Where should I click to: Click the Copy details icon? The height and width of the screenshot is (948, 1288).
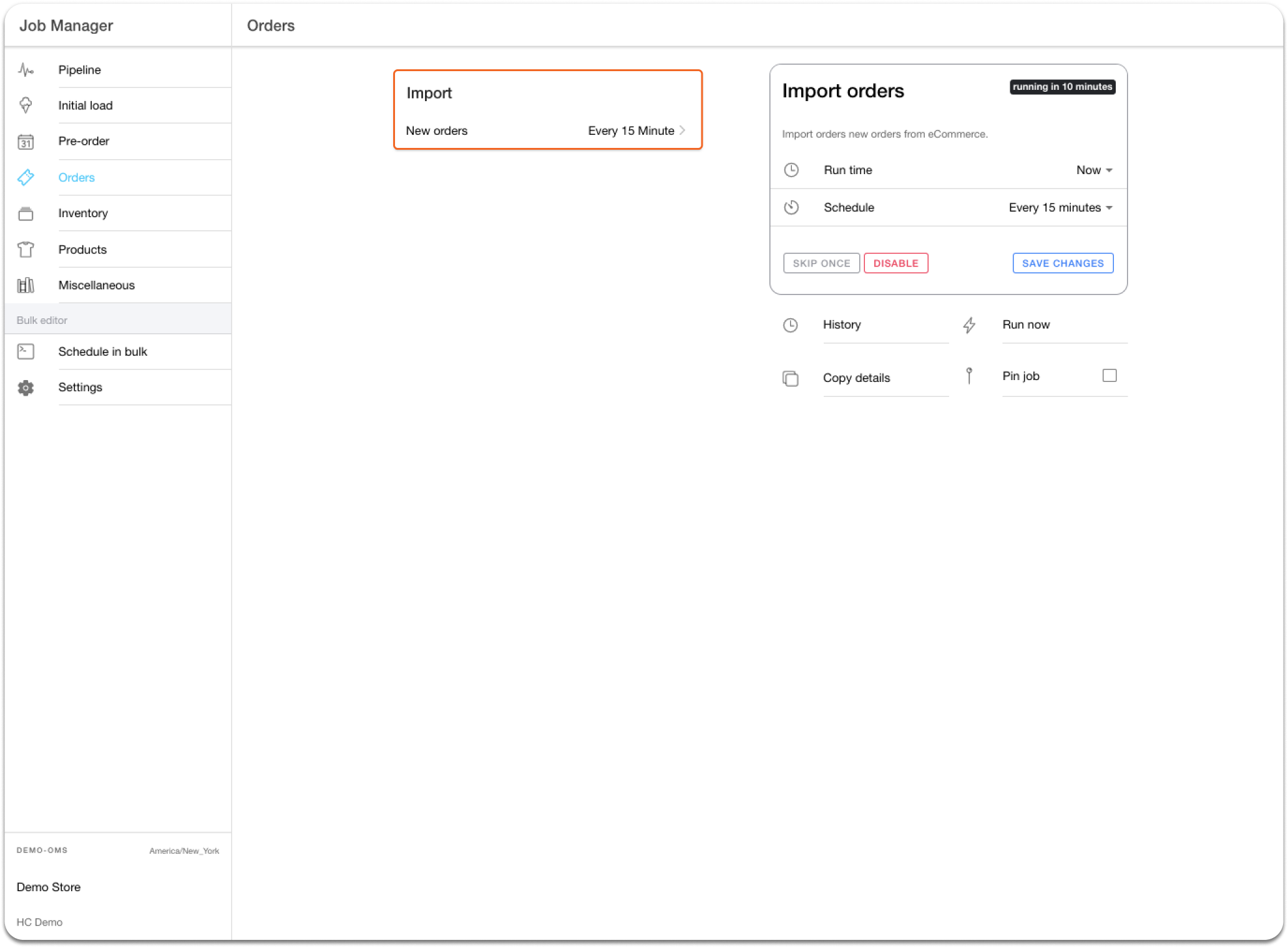click(x=790, y=378)
